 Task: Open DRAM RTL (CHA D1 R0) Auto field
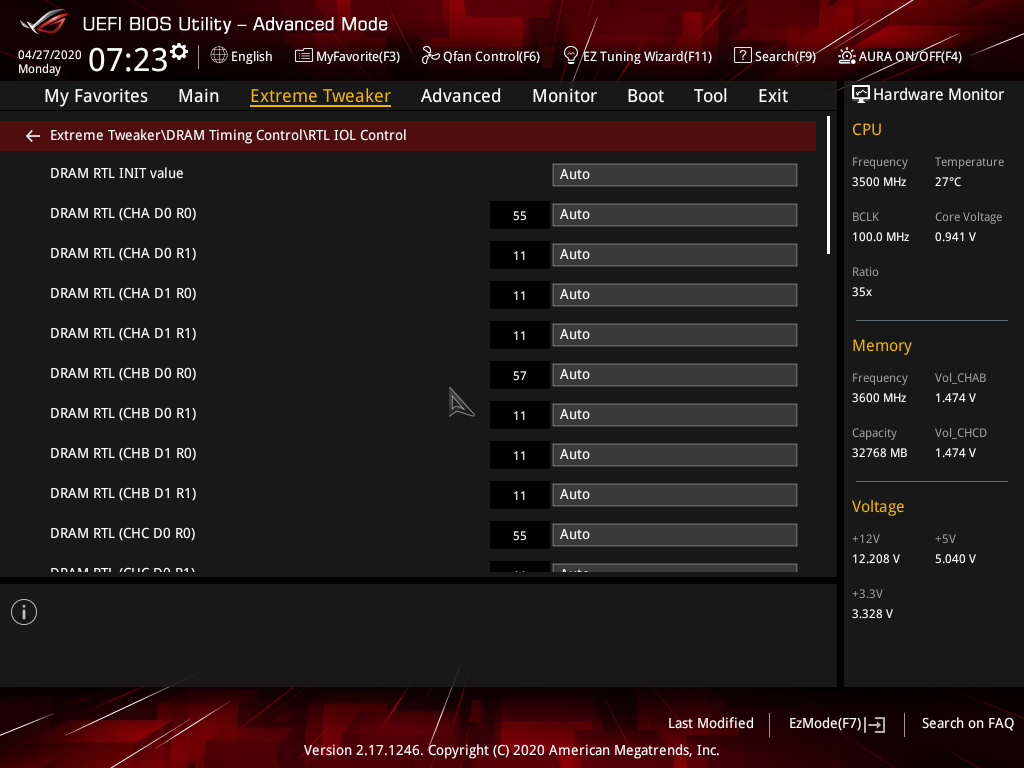pyautogui.click(x=675, y=295)
